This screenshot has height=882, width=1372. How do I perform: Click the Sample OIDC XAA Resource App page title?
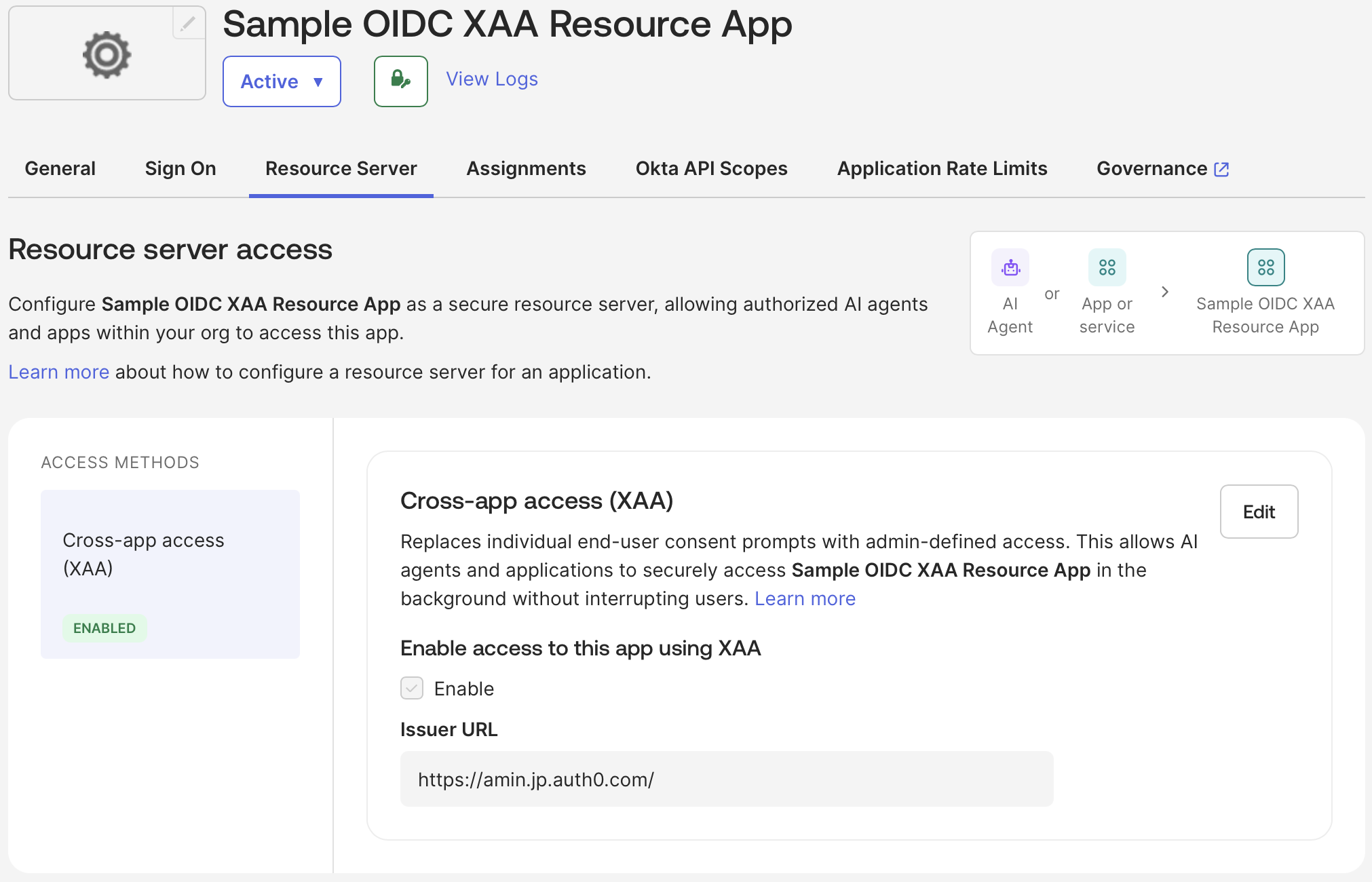(508, 24)
